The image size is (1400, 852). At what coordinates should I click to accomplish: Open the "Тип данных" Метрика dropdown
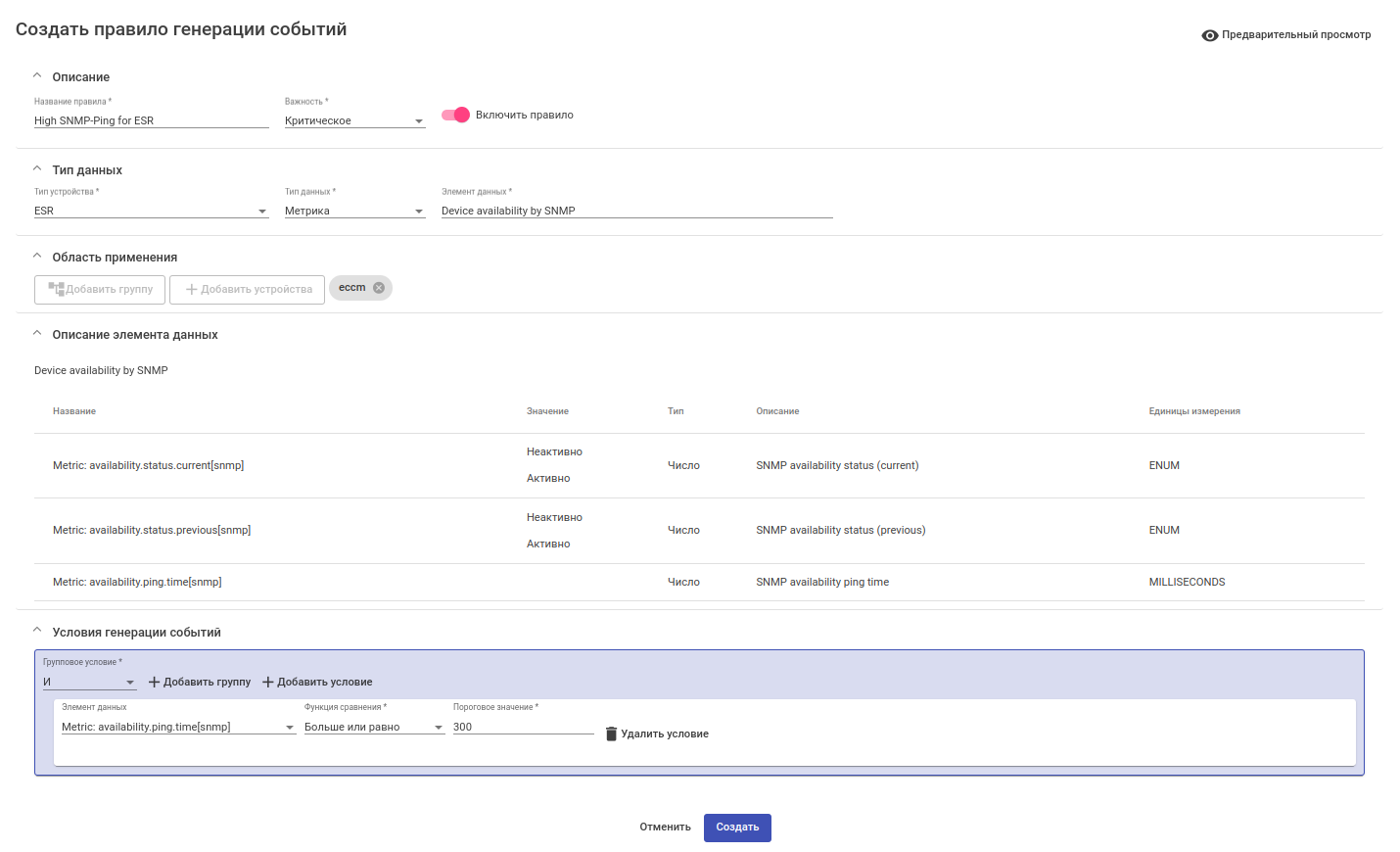click(x=354, y=212)
